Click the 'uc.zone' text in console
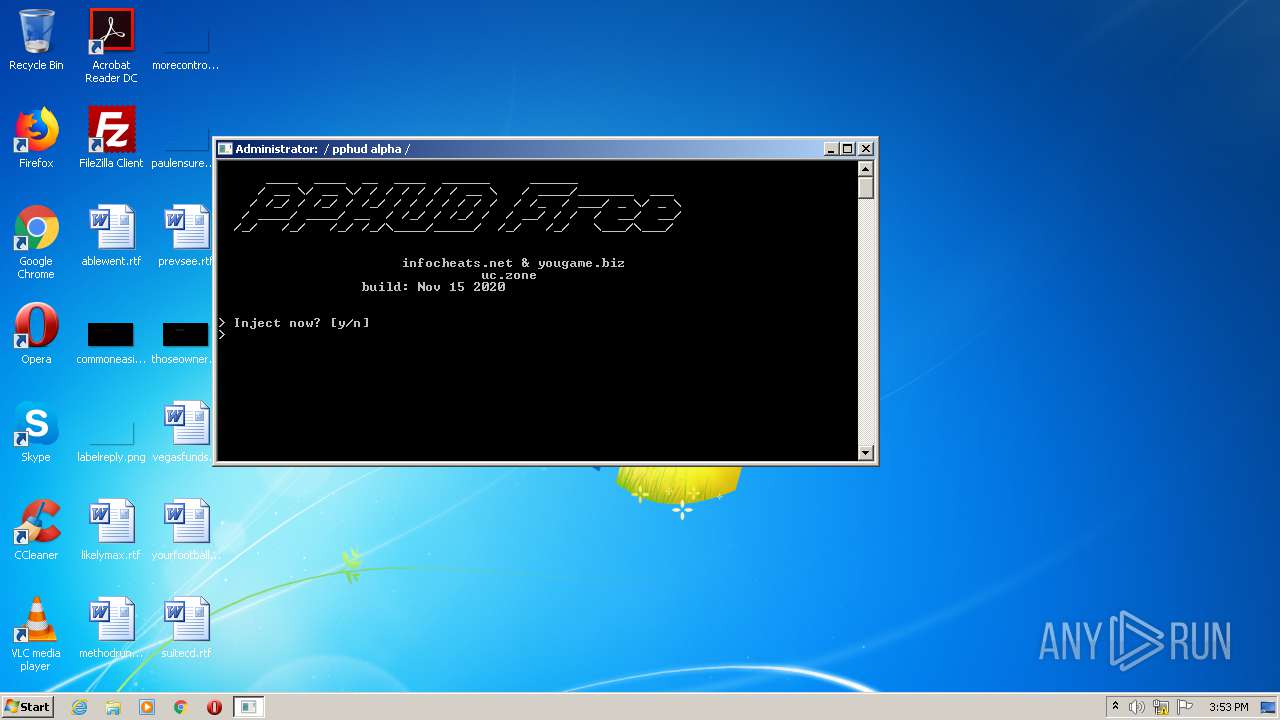The height and width of the screenshot is (720, 1280). coord(509,275)
